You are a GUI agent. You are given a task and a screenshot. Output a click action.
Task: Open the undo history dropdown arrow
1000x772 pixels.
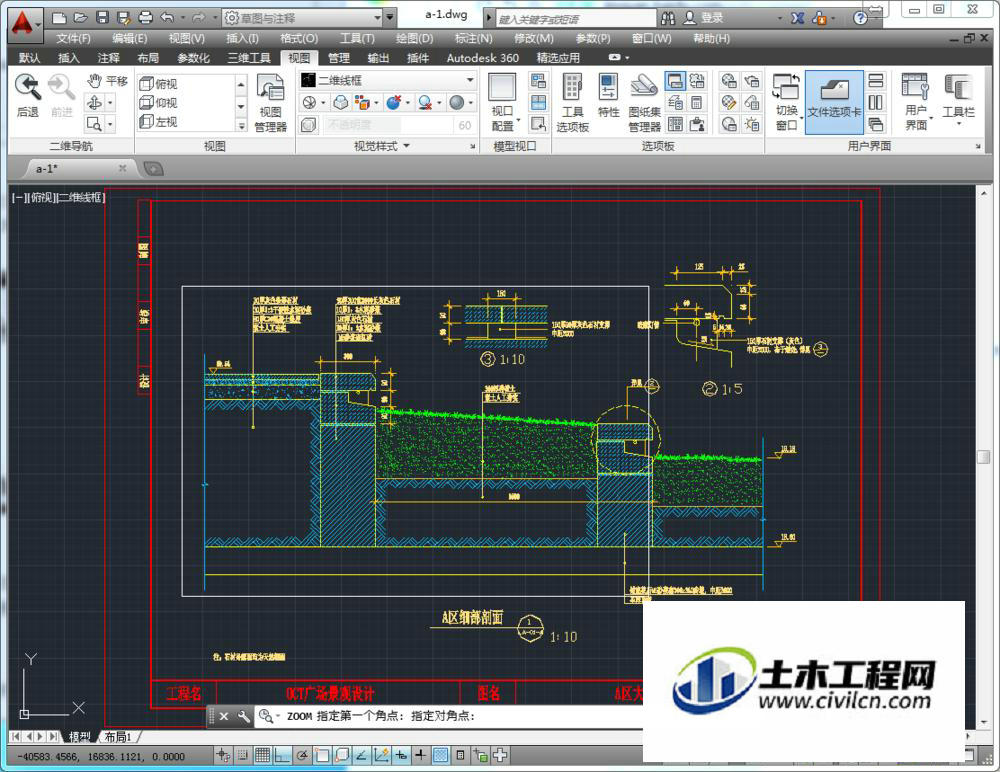(x=182, y=18)
